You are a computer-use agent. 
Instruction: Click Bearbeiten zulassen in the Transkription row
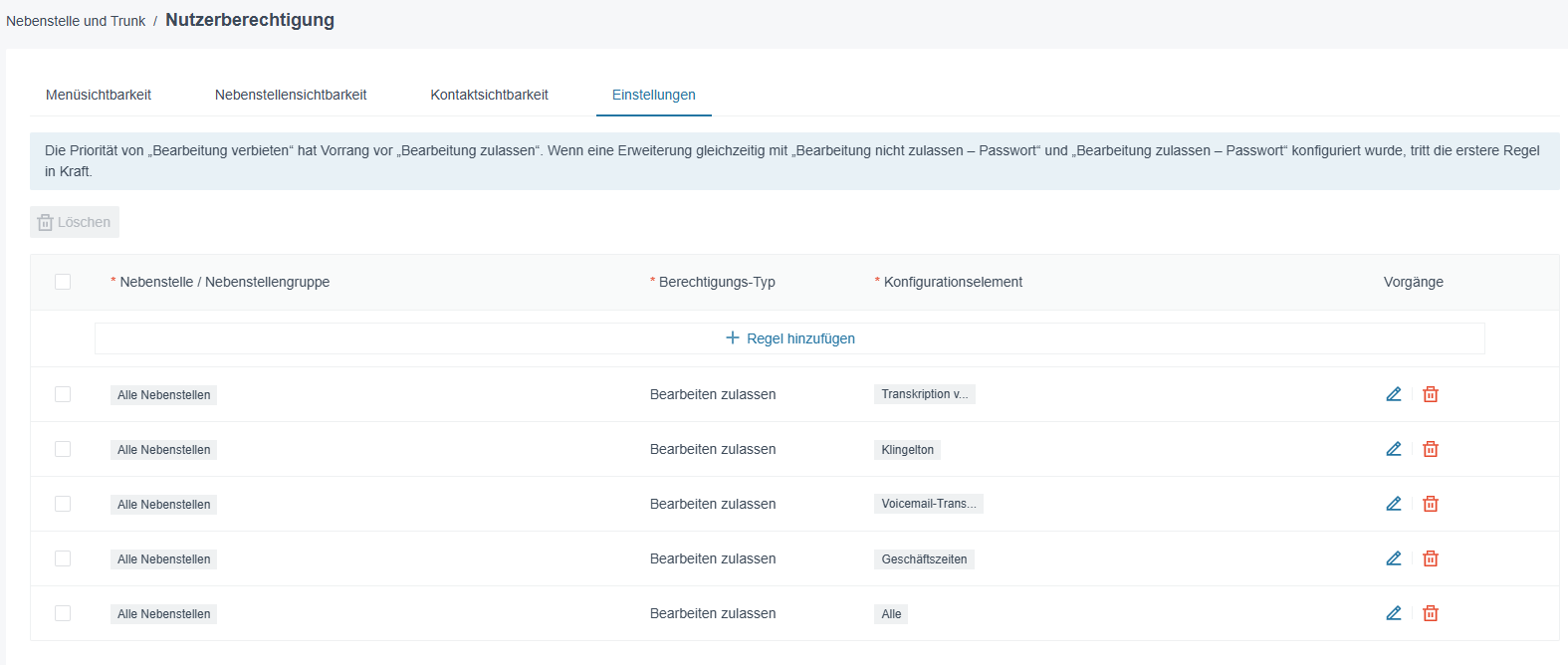pyautogui.click(x=713, y=394)
